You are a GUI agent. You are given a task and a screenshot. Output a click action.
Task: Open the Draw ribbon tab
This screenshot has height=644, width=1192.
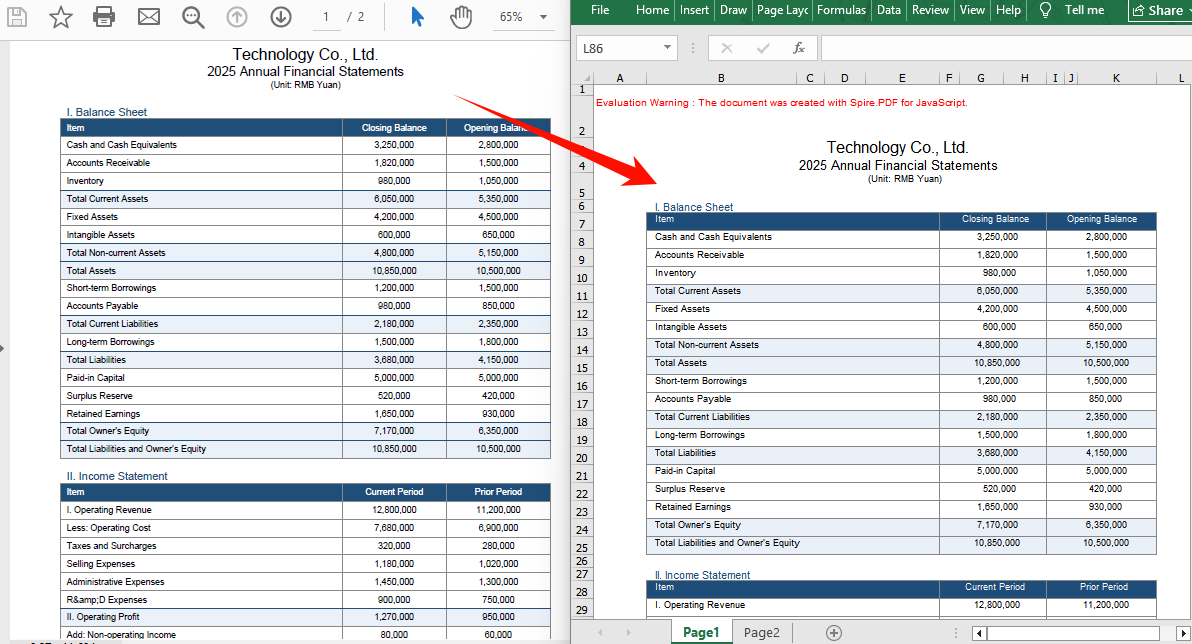[x=733, y=10]
